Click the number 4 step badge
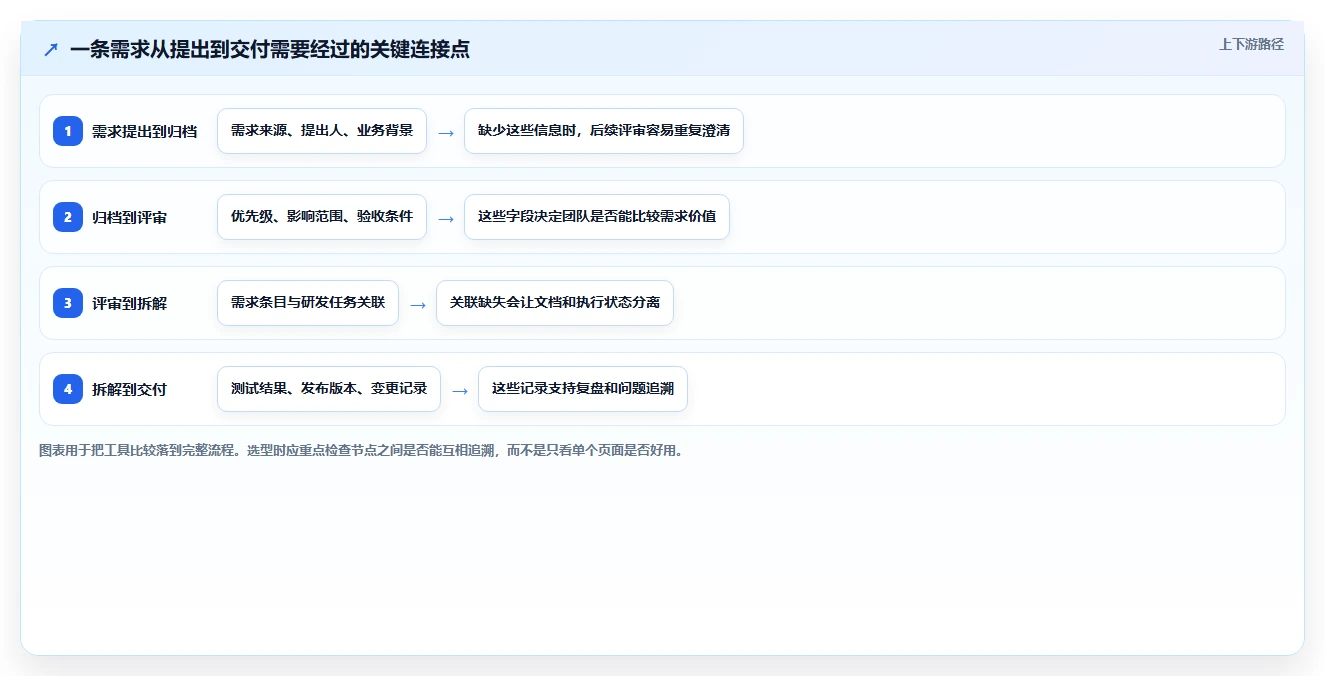Viewport: 1325px width, 676px height. click(68, 388)
